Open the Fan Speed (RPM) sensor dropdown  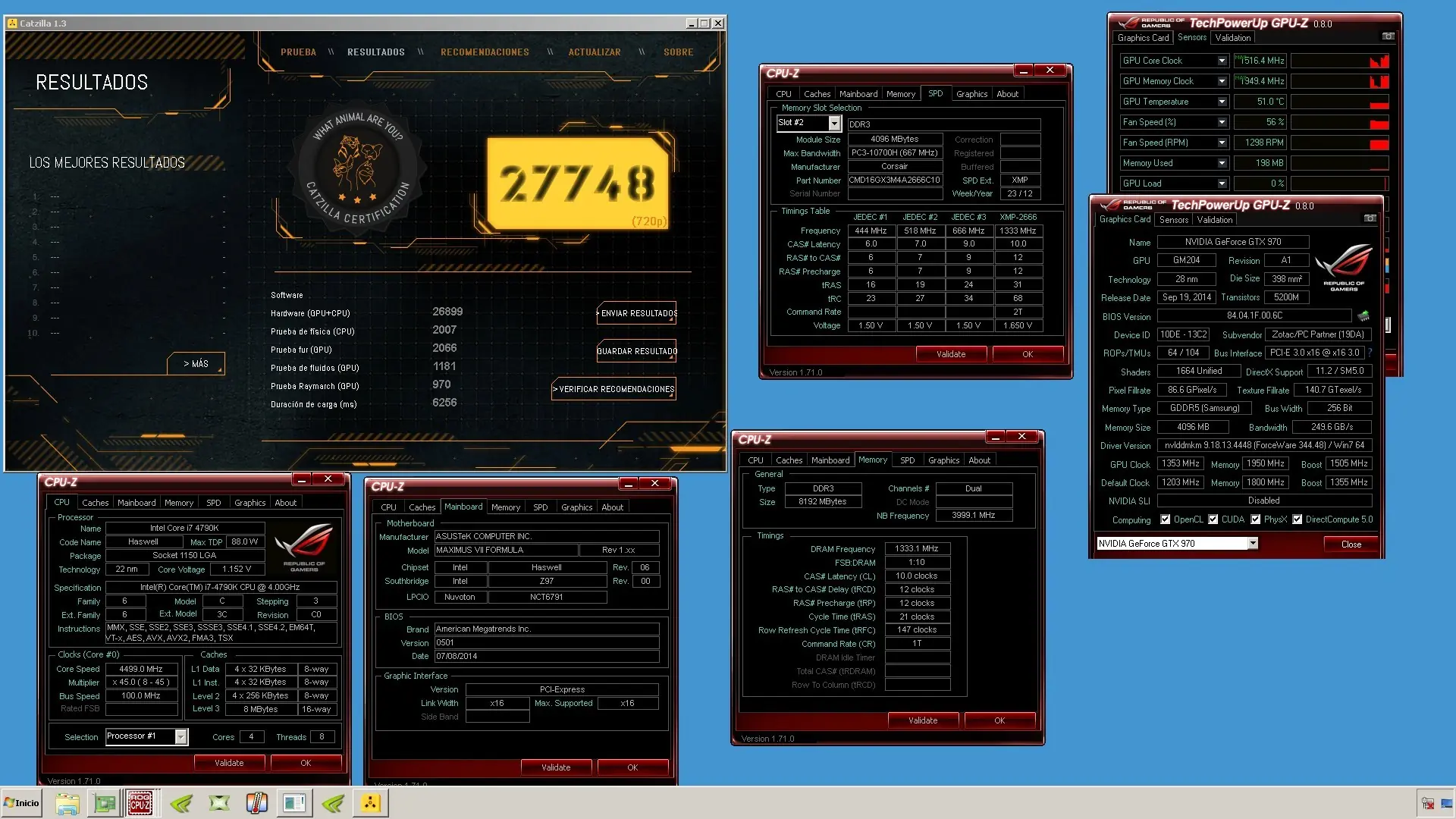[1222, 143]
